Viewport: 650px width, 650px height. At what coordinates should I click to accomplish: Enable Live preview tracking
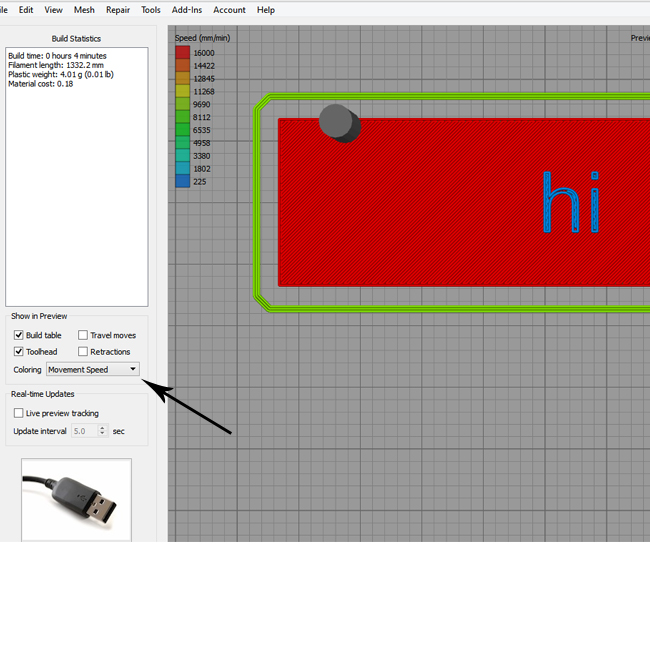point(19,413)
